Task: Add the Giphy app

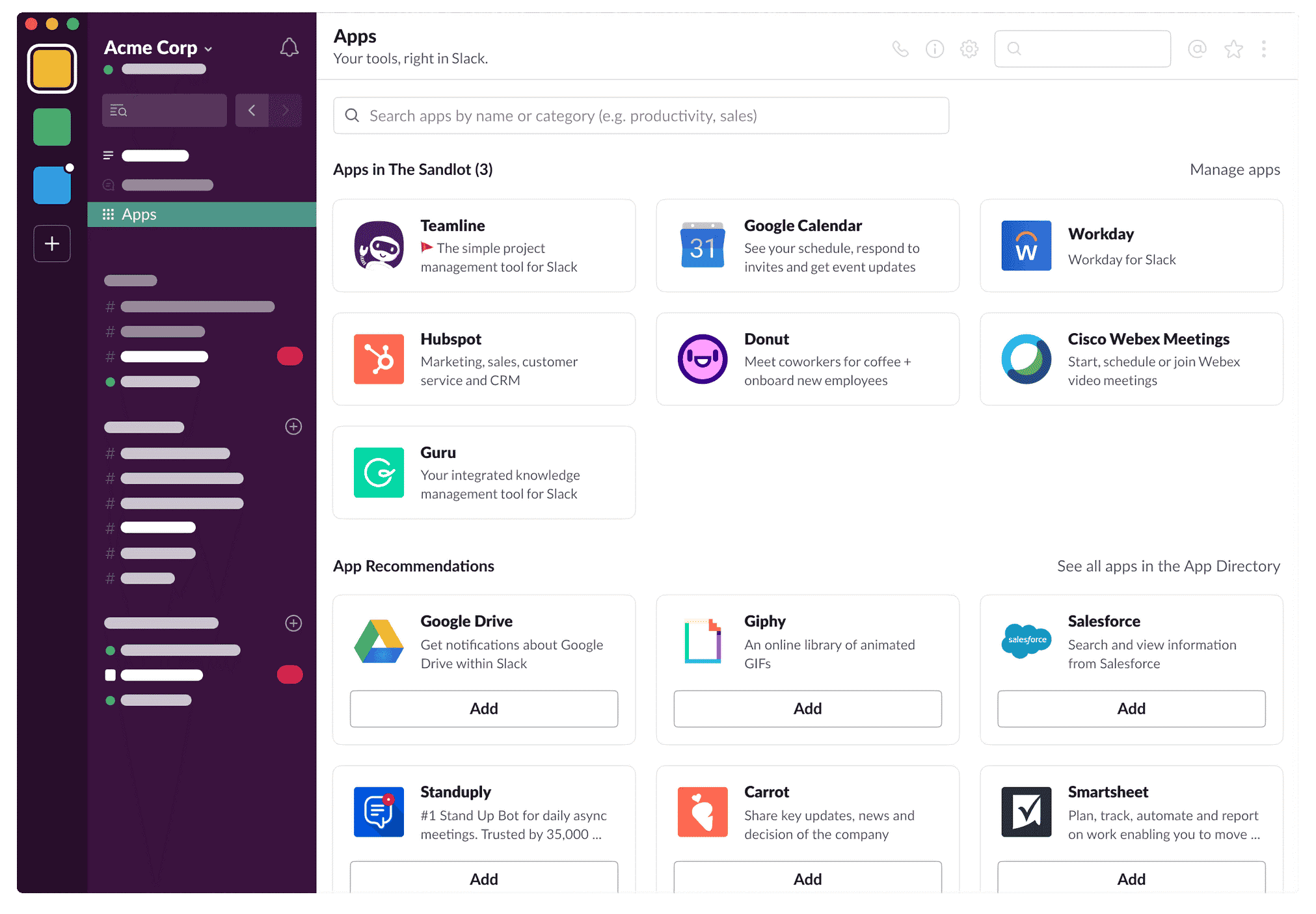Action: tap(807, 708)
